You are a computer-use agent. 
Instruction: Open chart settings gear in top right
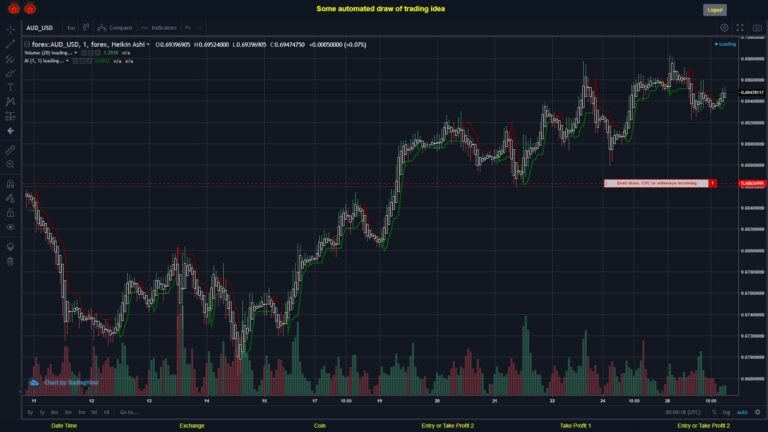[x=724, y=28]
